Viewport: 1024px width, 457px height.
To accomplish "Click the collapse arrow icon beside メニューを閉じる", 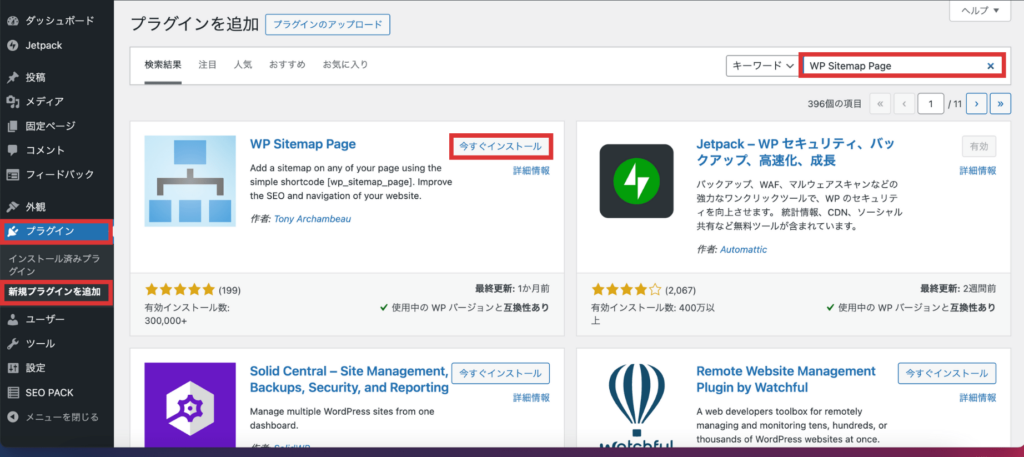I will click(x=12, y=417).
